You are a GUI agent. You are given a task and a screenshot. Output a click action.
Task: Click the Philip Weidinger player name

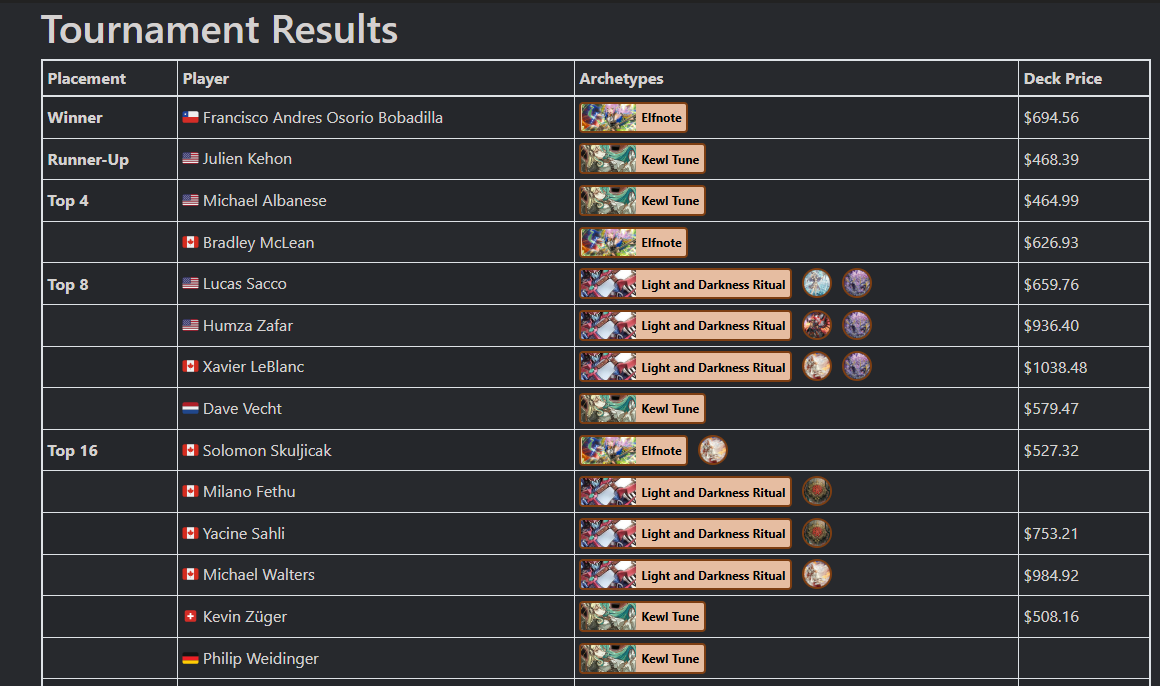tap(260, 659)
